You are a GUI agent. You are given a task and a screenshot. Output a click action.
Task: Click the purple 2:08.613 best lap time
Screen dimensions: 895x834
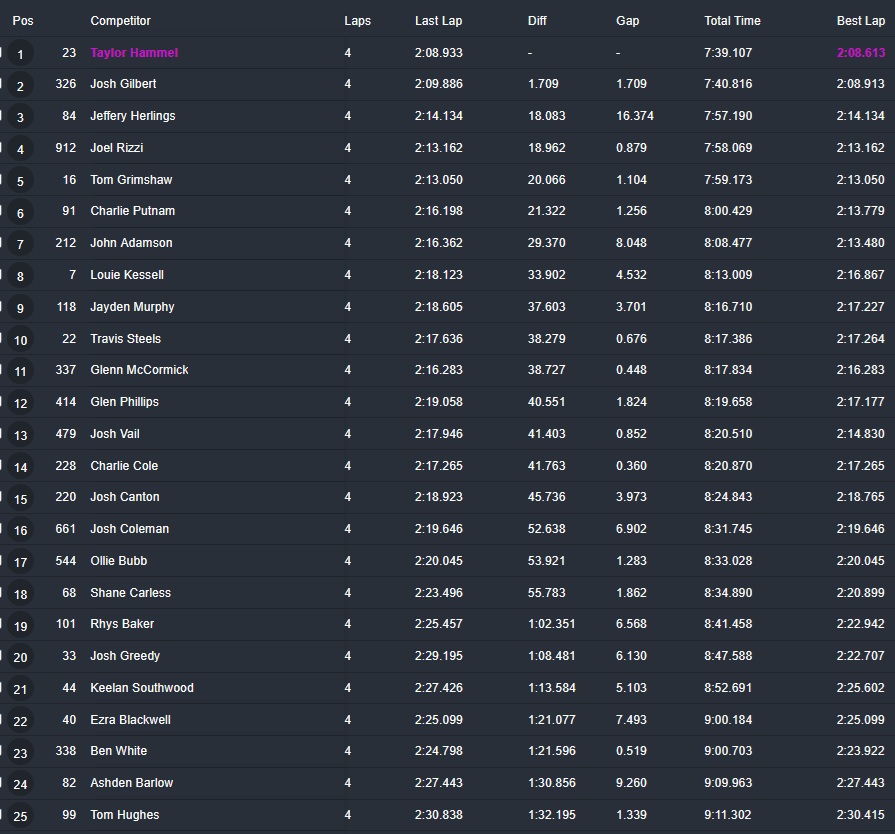click(x=860, y=53)
